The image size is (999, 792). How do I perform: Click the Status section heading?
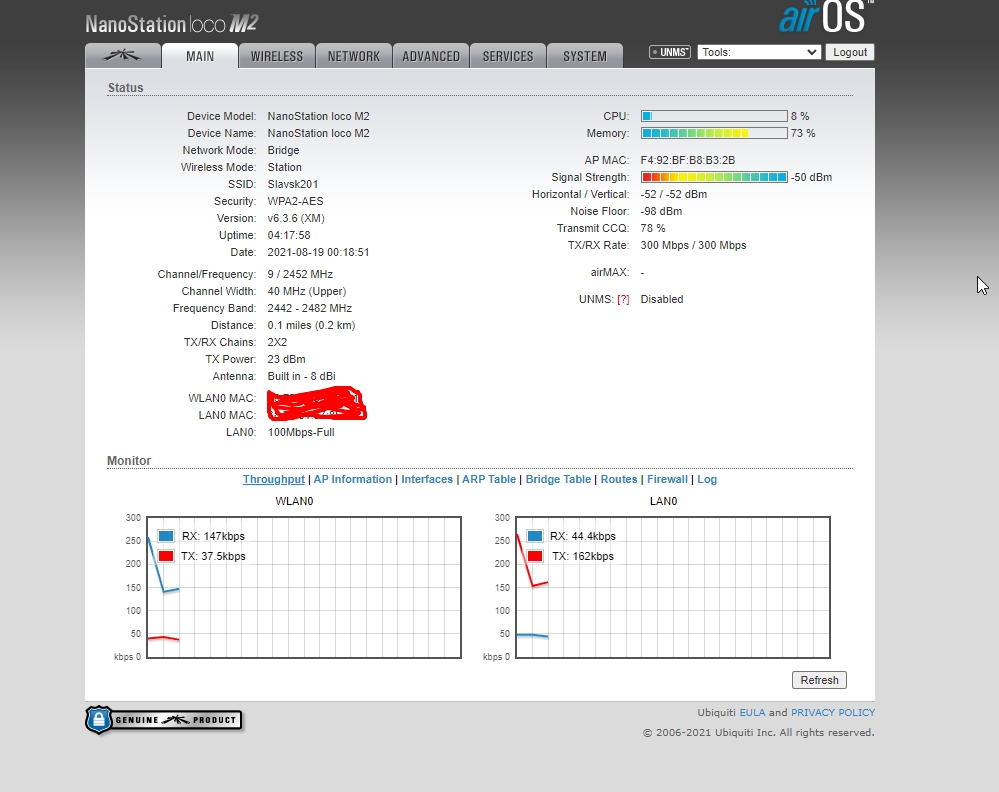[126, 88]
